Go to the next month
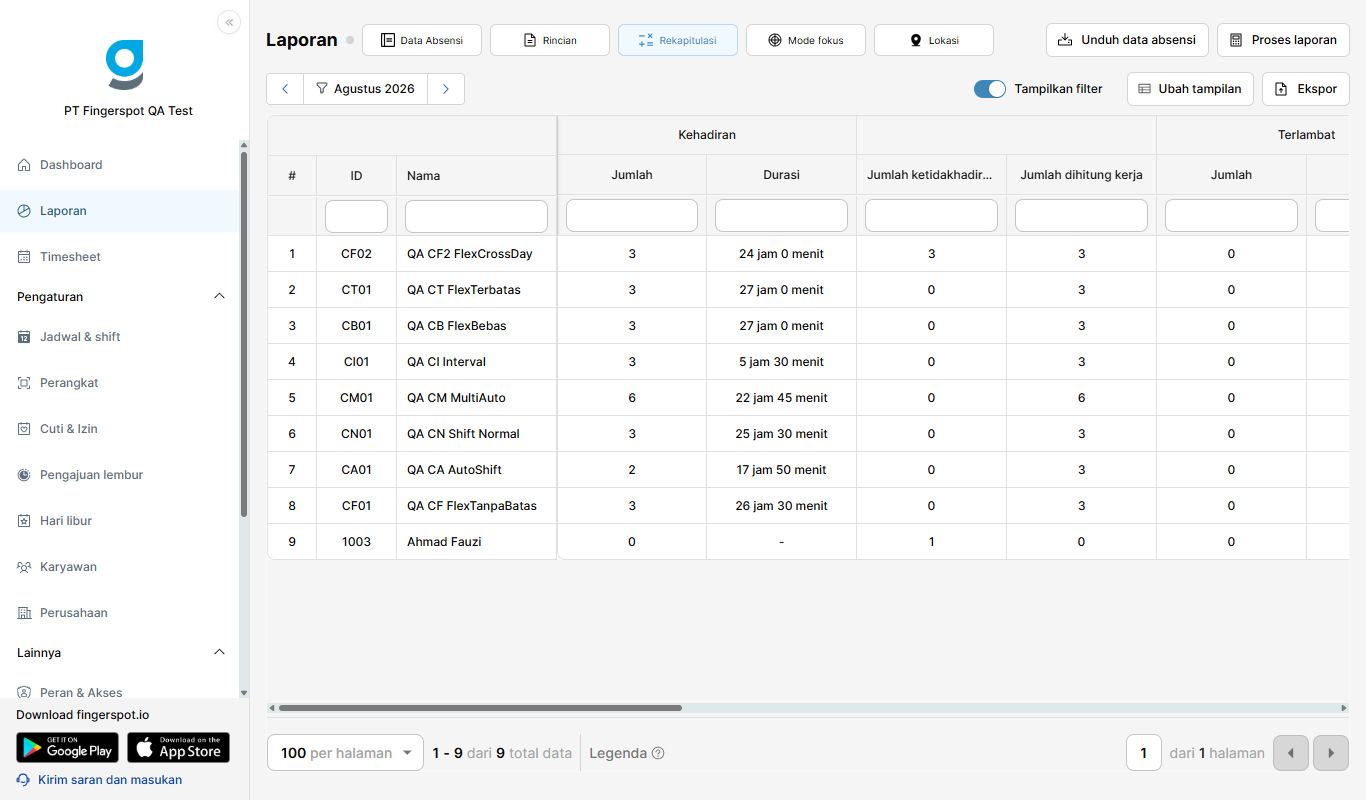 (x=446, y=89)
